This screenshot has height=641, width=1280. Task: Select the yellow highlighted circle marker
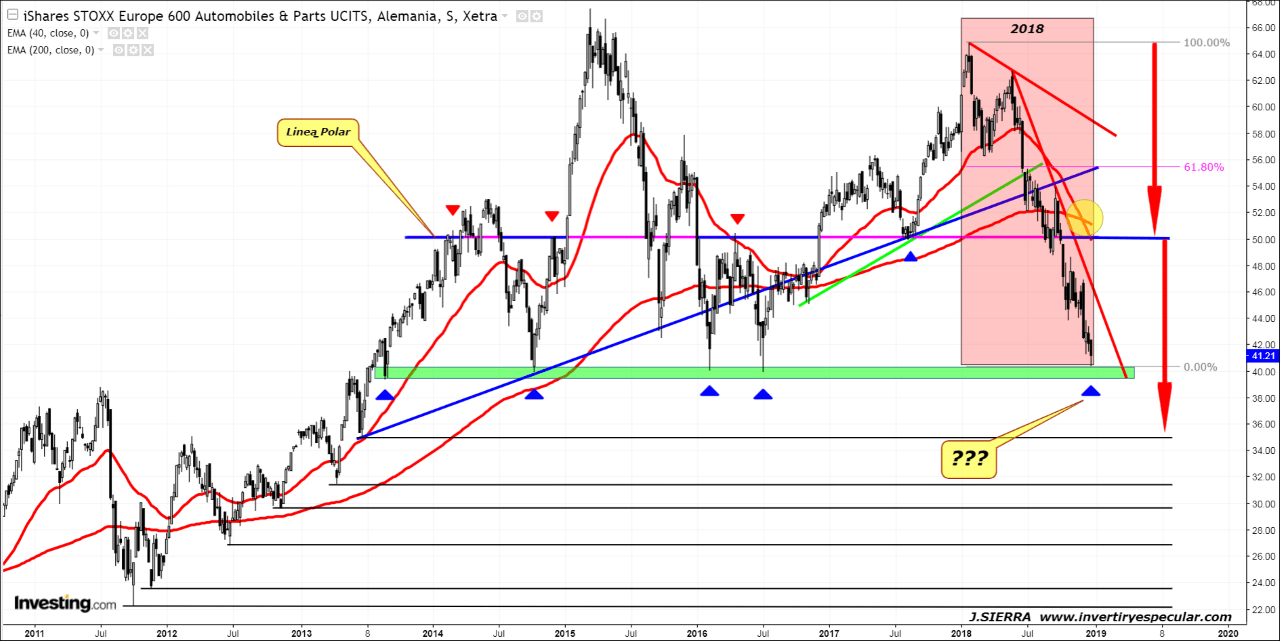click(x=1082, y=217)
